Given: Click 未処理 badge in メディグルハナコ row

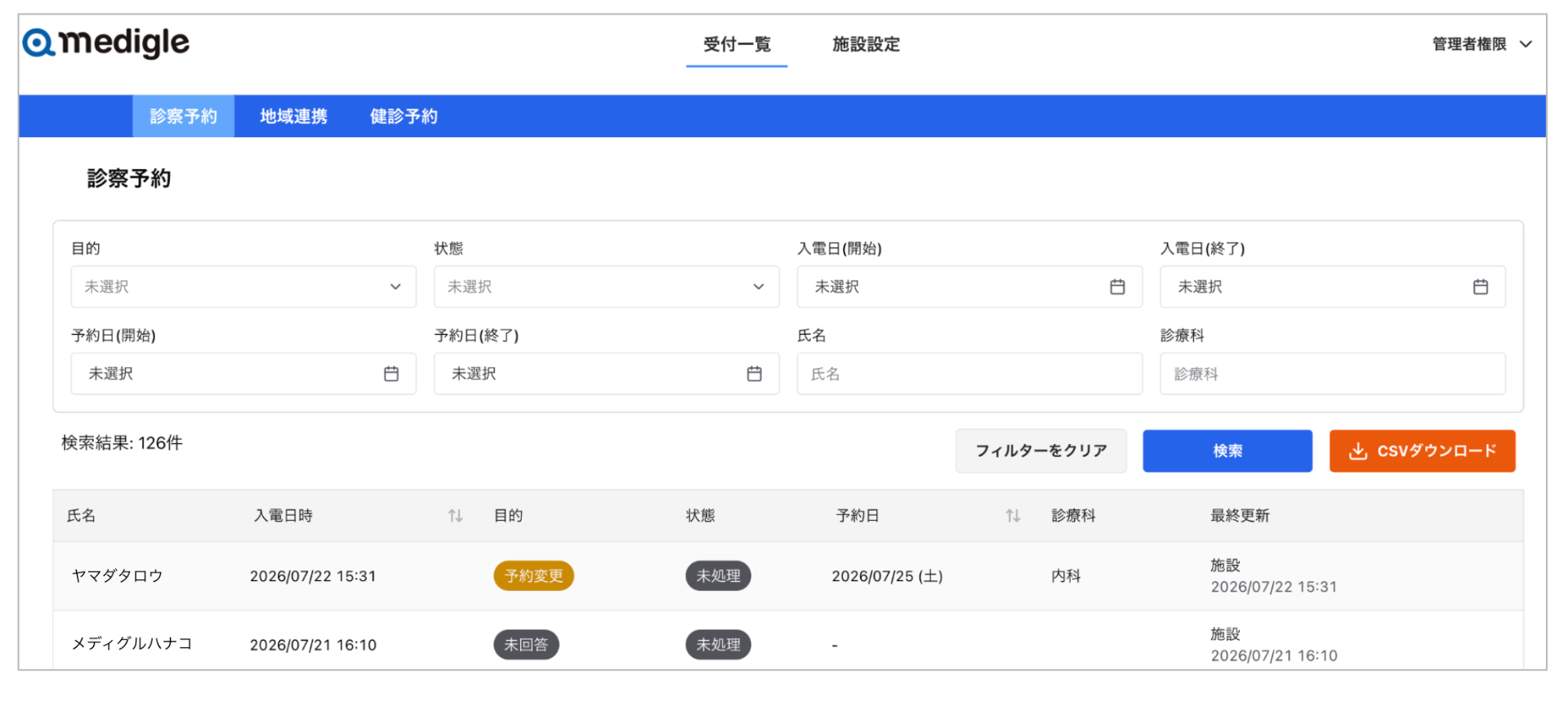Looking at the screenshot, I should click(718, 645).
